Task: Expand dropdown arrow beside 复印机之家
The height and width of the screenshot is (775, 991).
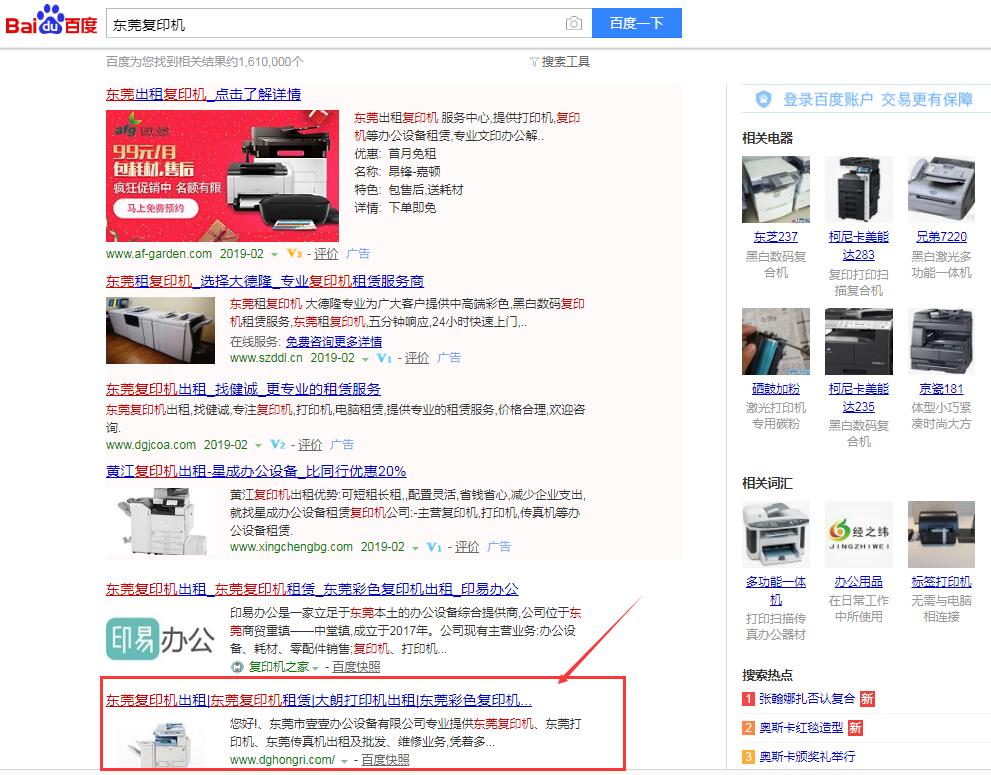Action: (316, 668)
